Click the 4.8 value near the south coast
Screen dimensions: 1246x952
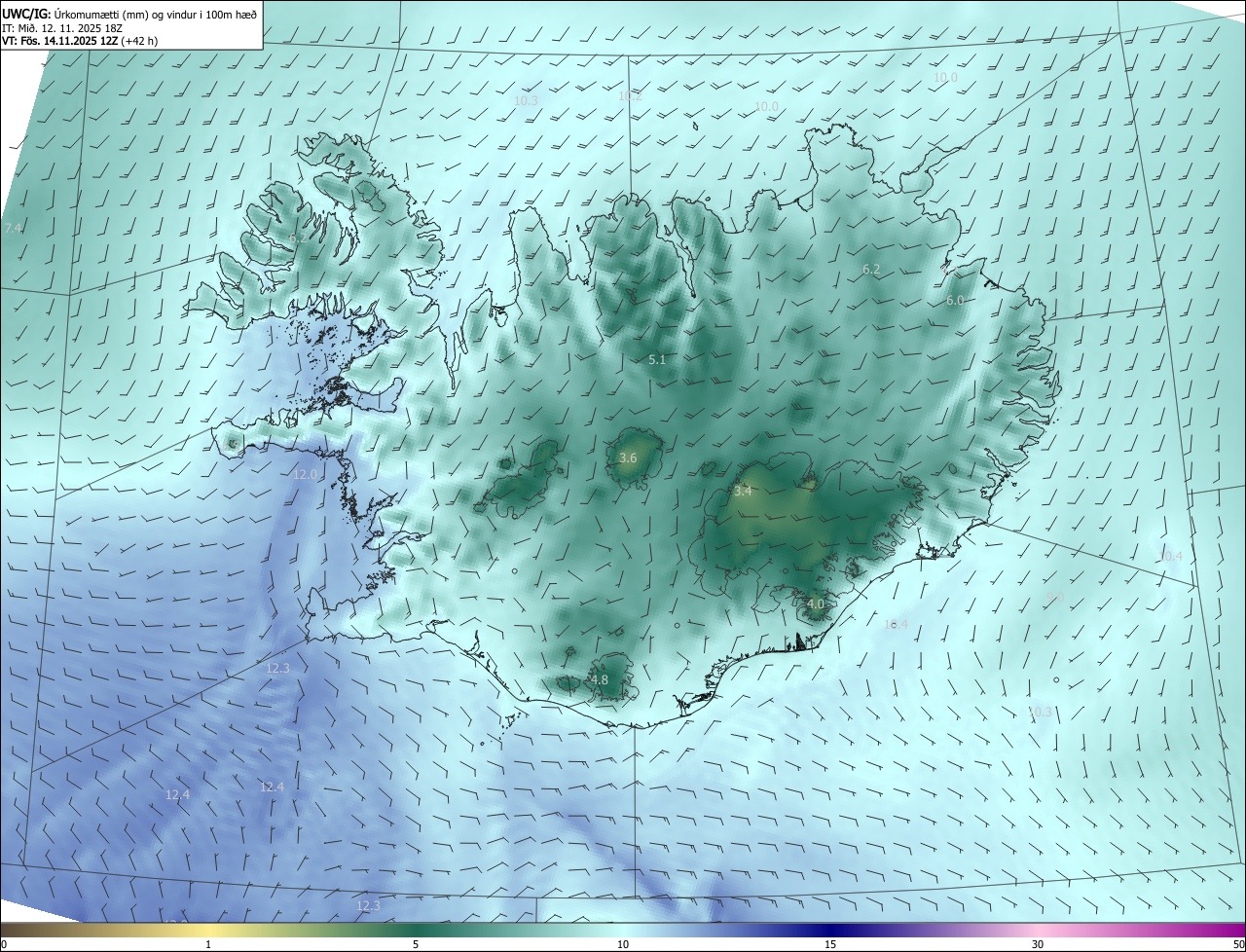pyautogui.click(x=600, y=679)
